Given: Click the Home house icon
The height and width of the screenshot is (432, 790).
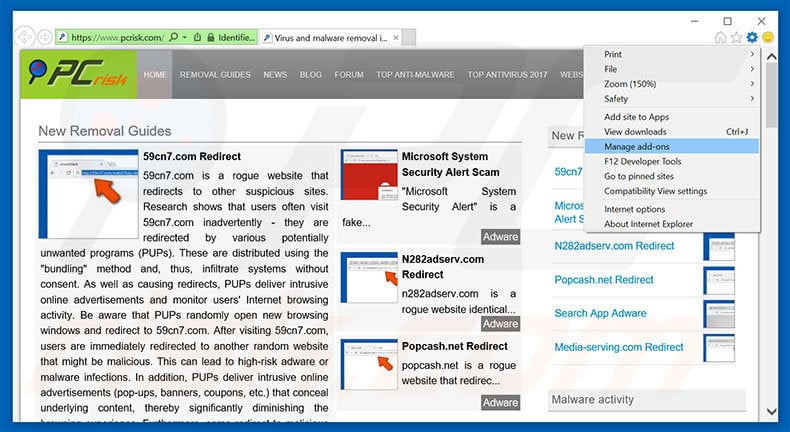Looking at the screenshot, I should (x=720, y=37).
